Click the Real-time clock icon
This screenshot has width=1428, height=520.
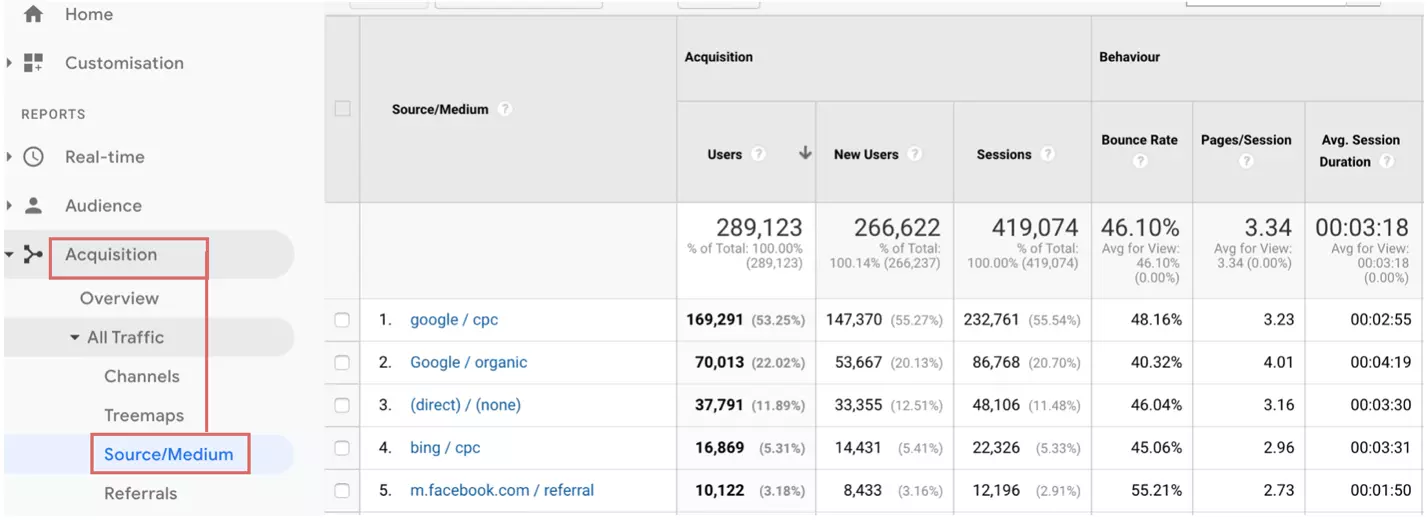pos(33,157)
